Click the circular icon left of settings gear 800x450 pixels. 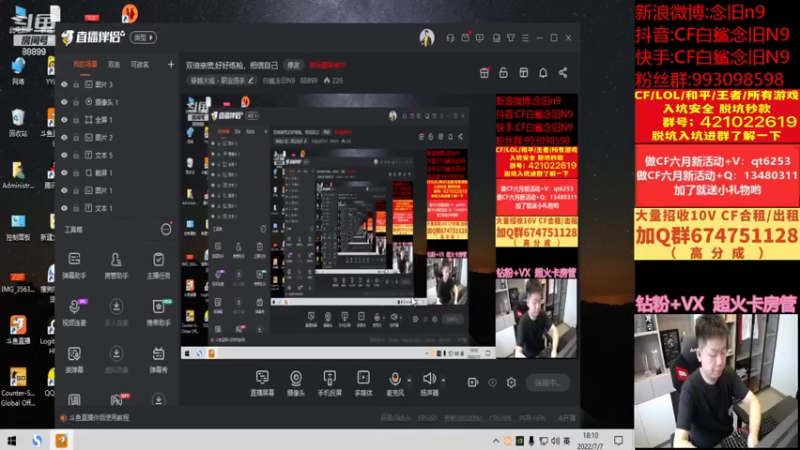(492, 382)
